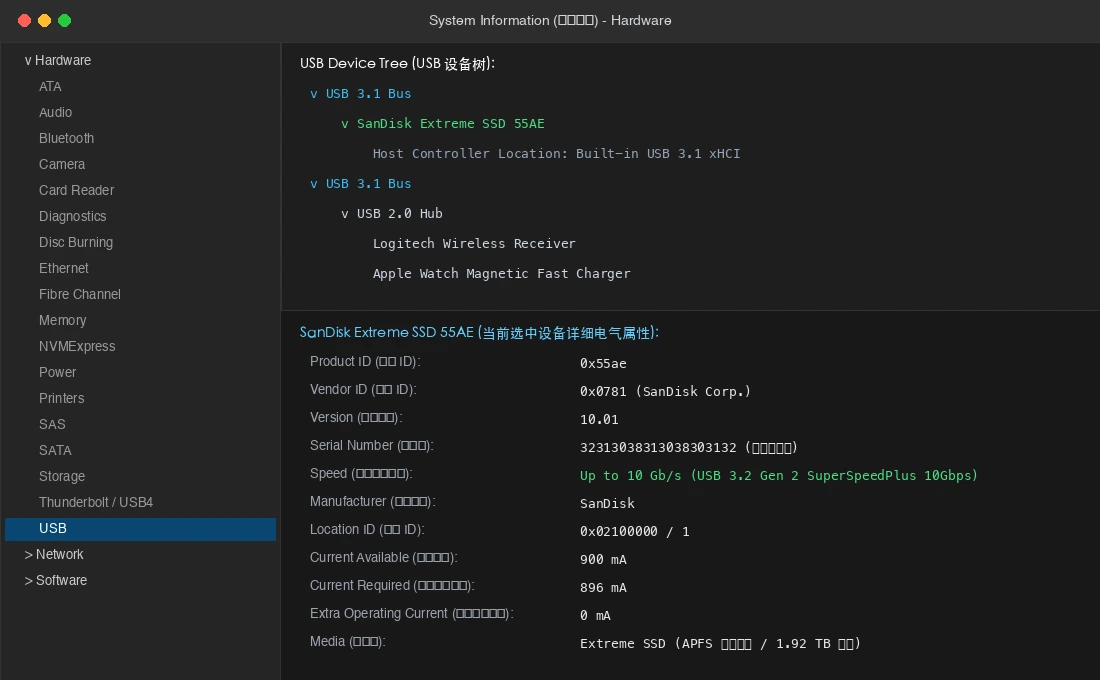The height and width of the screenshot is (680, 1100).
Task: Click the Serial Number value
Action: pyautogui.click(x=688, y=448)
